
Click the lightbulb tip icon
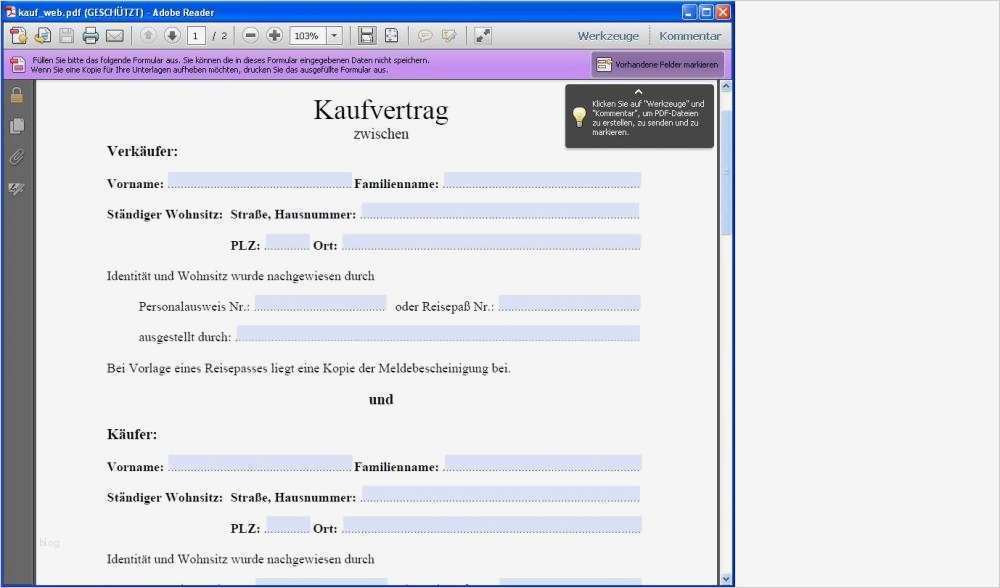pos(579,116)
